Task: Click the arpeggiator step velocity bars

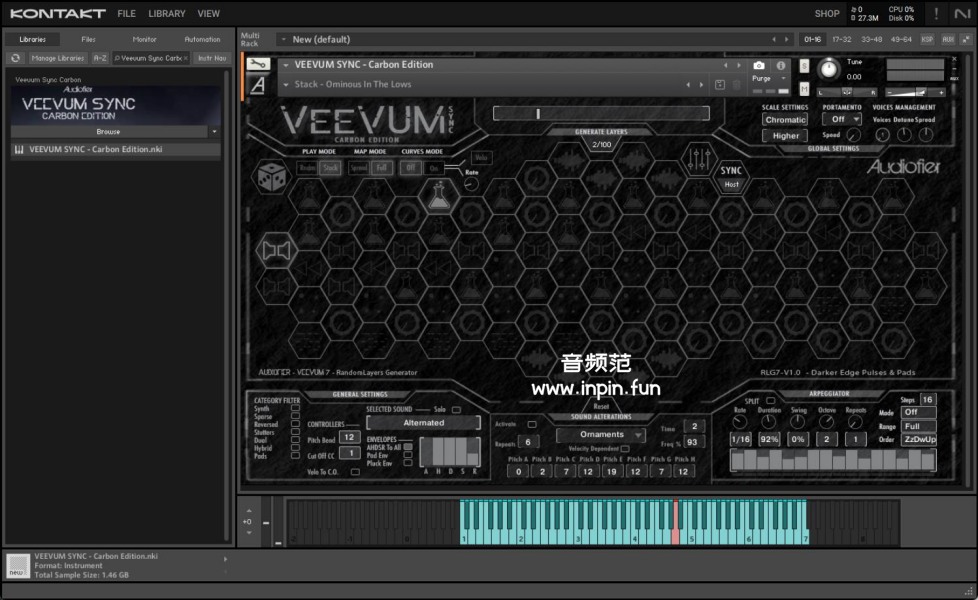Action: tap(833, 460)
